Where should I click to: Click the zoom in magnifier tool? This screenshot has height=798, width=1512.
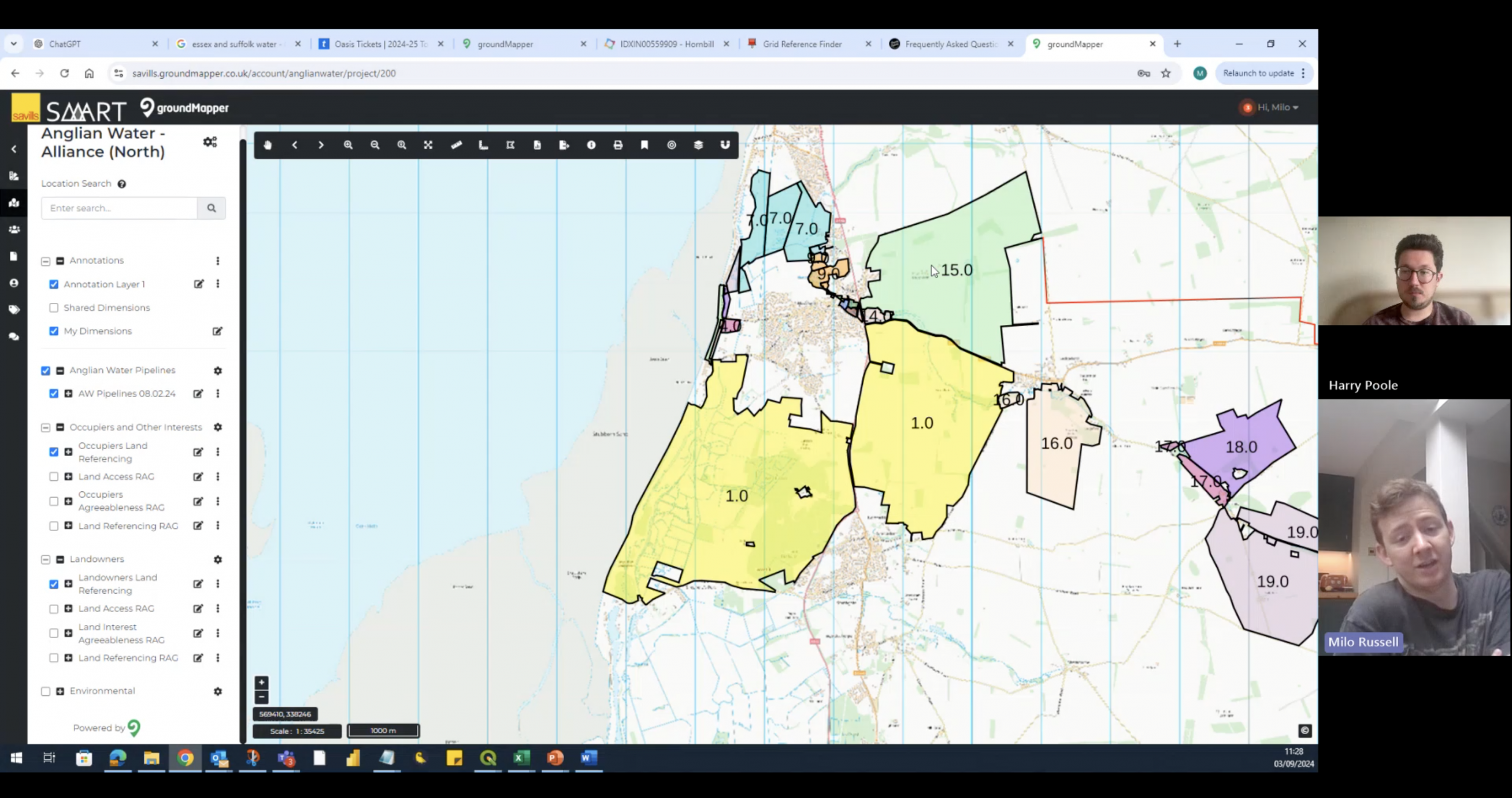point(348,145)
